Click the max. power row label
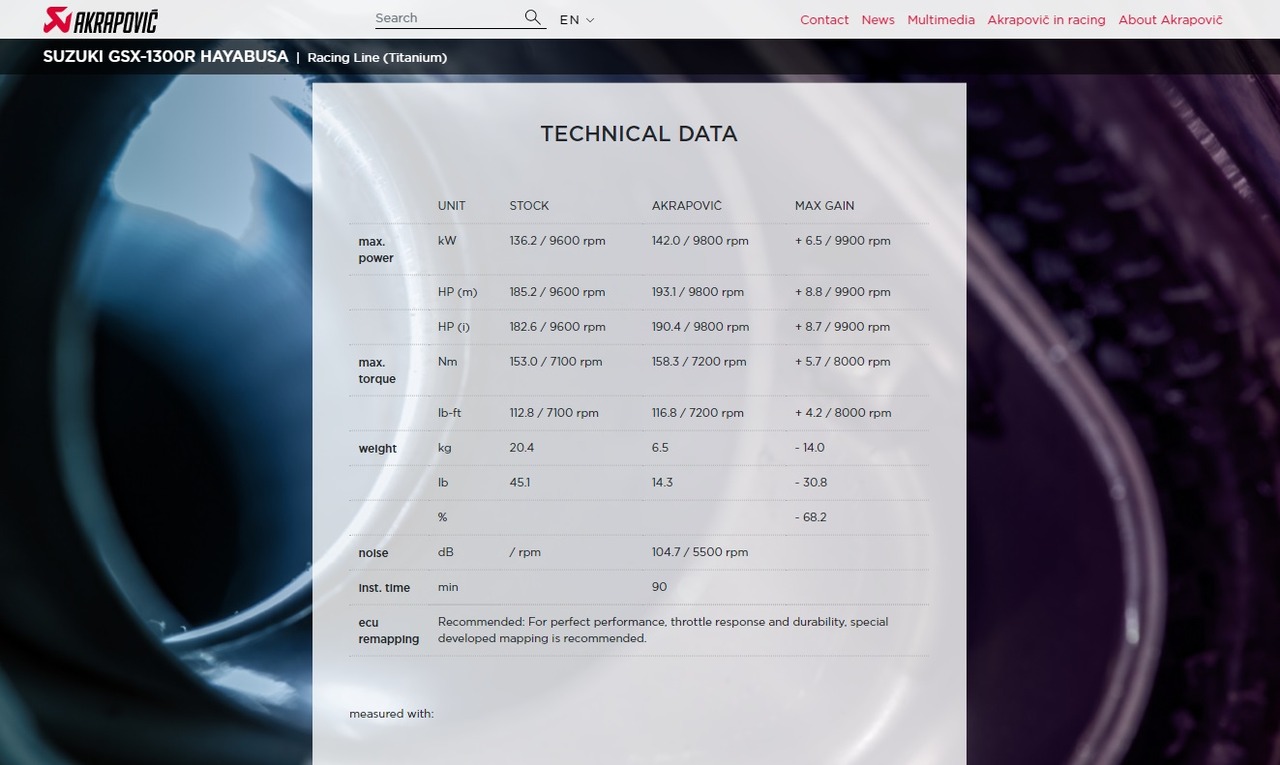 pos(376,250)
